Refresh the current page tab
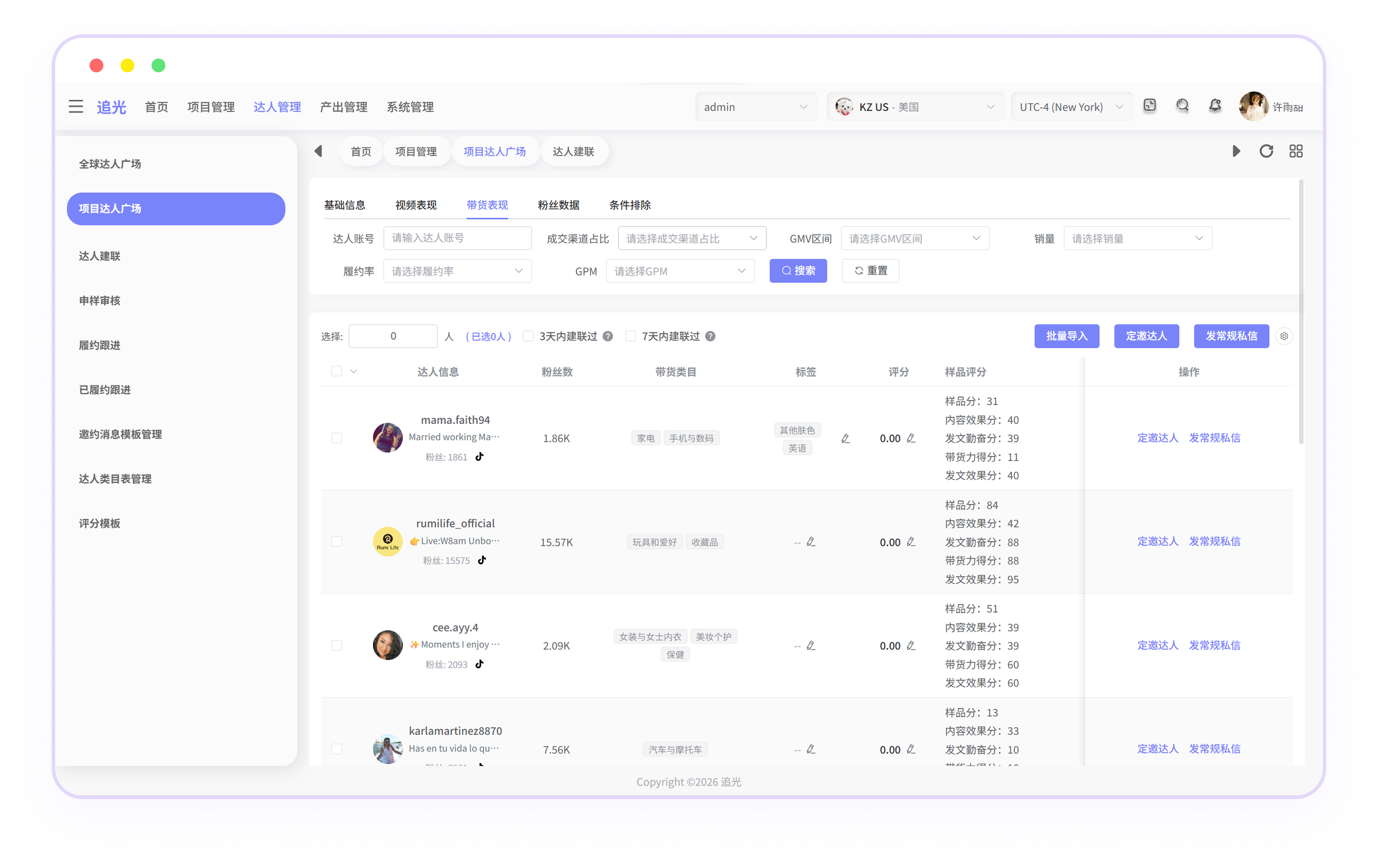 point(1266,151)
